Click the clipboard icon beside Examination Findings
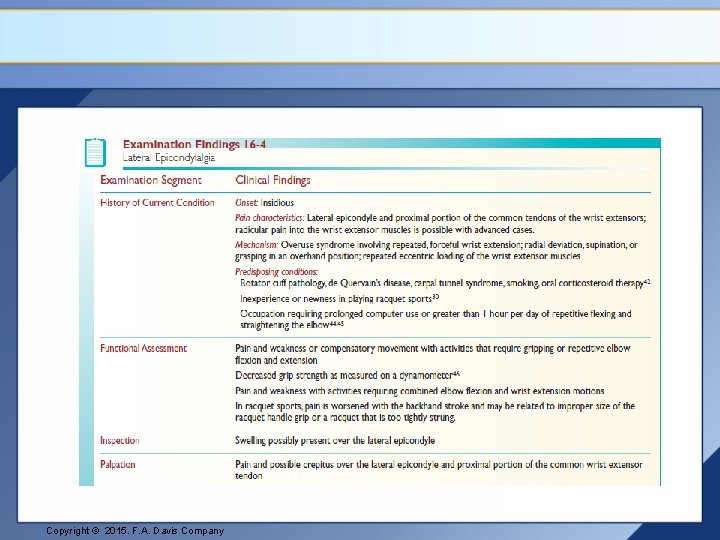Image resolution: width=720 pixels, height=540 pixels. click(x=96, y=152)
